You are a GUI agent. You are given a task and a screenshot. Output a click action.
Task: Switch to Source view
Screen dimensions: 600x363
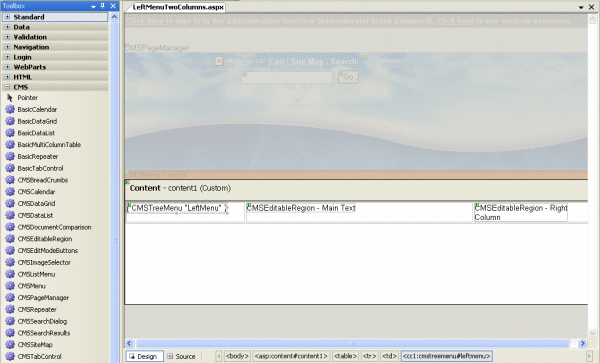(x=181, y=356)
